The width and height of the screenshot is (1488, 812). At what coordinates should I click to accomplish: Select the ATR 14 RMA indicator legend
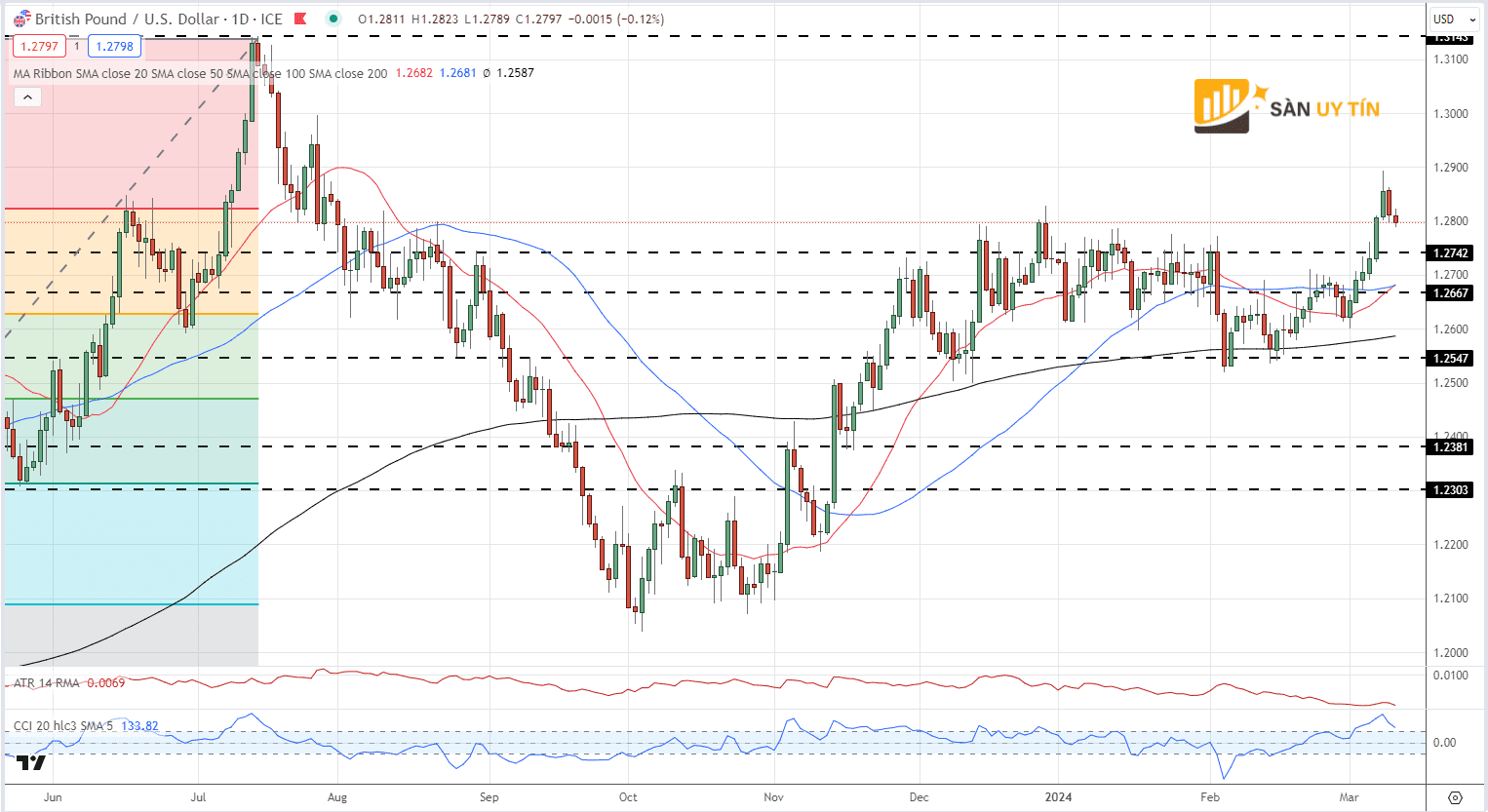pos(47,683)
